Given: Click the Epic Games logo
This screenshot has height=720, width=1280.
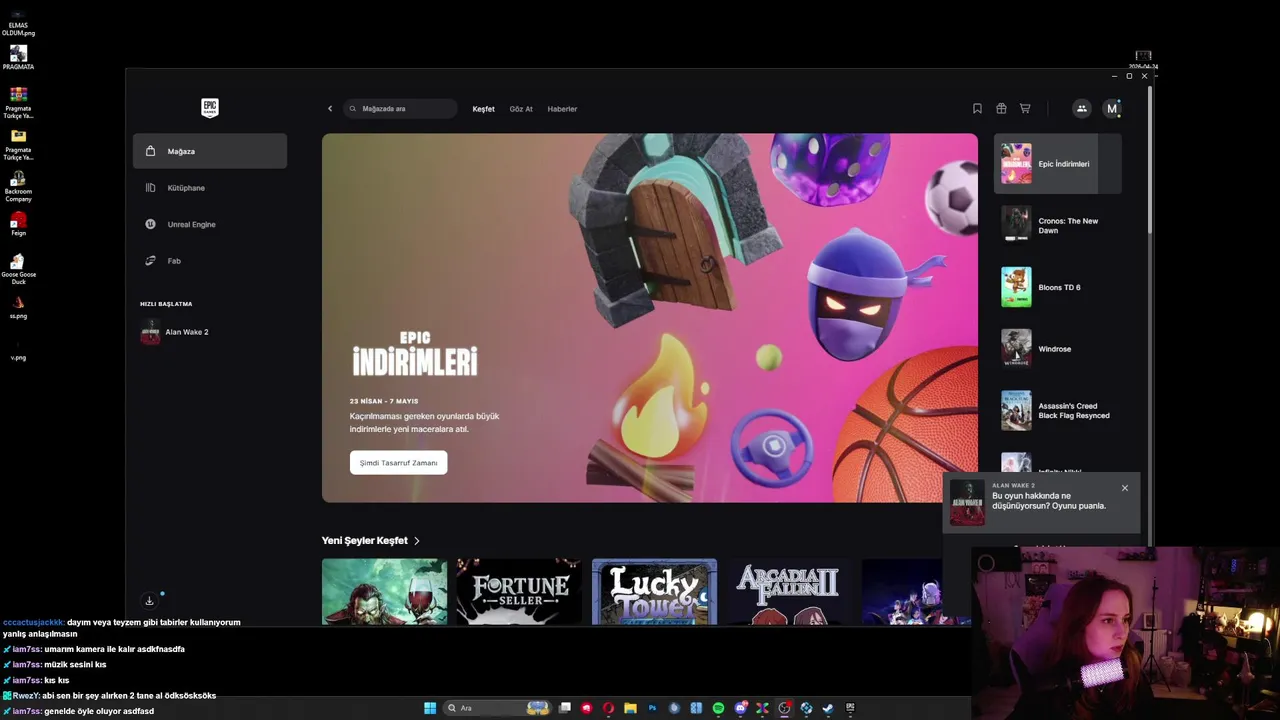Looking at the screenshot, I should tap(209, 108).
